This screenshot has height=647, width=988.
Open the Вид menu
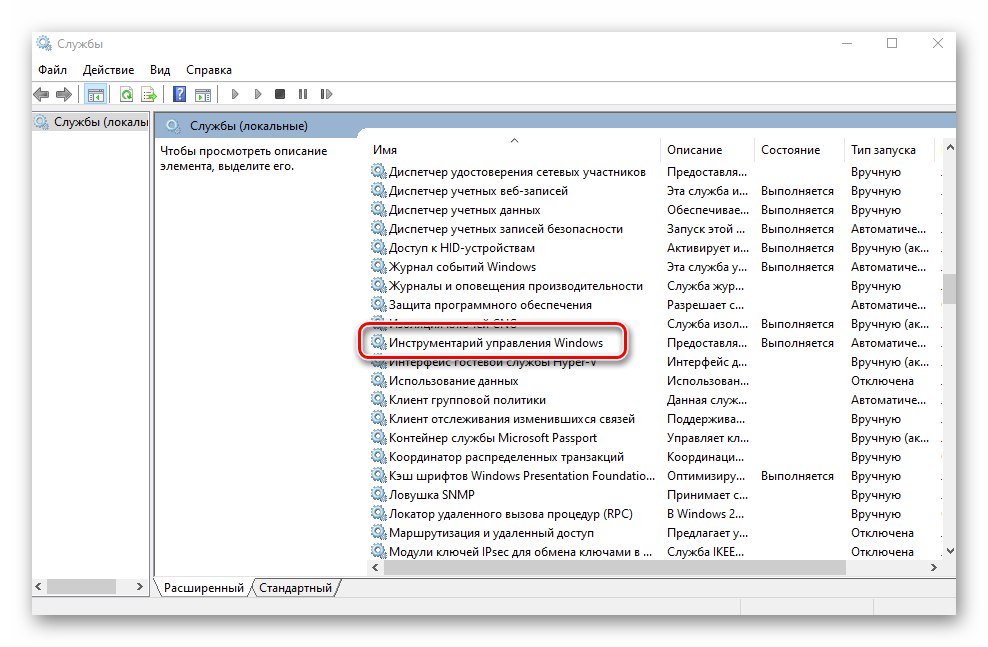pyautogui.click(x=159, y=69)
